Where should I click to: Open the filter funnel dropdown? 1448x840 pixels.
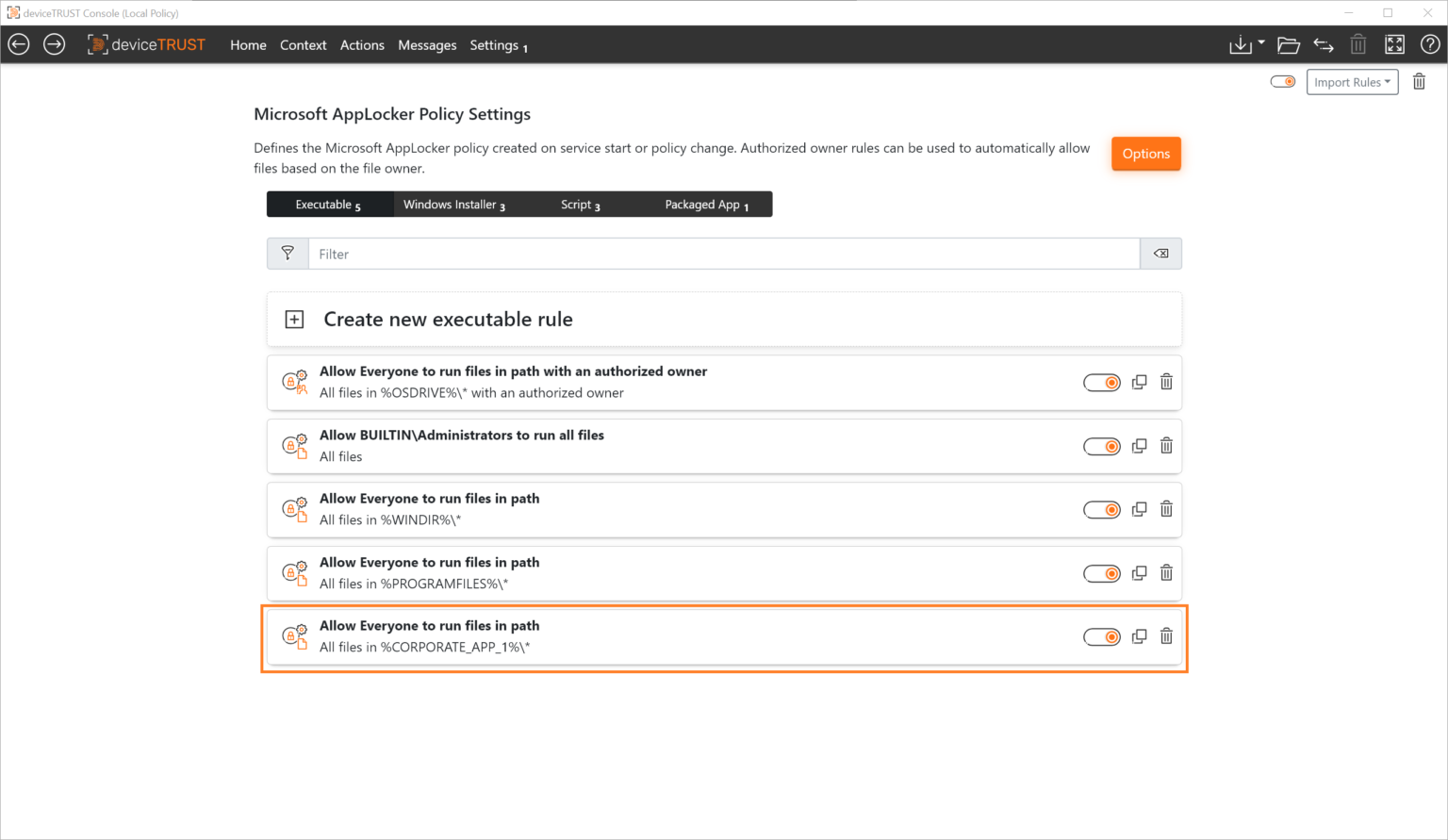288,253
